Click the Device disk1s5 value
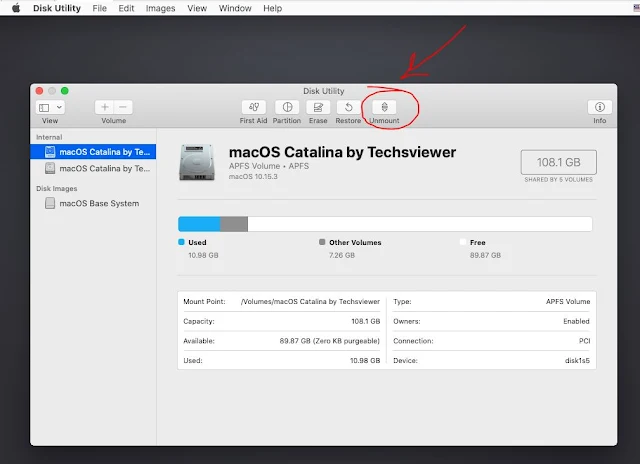Viewport: 640px width, 464px height. click(577, 360)
